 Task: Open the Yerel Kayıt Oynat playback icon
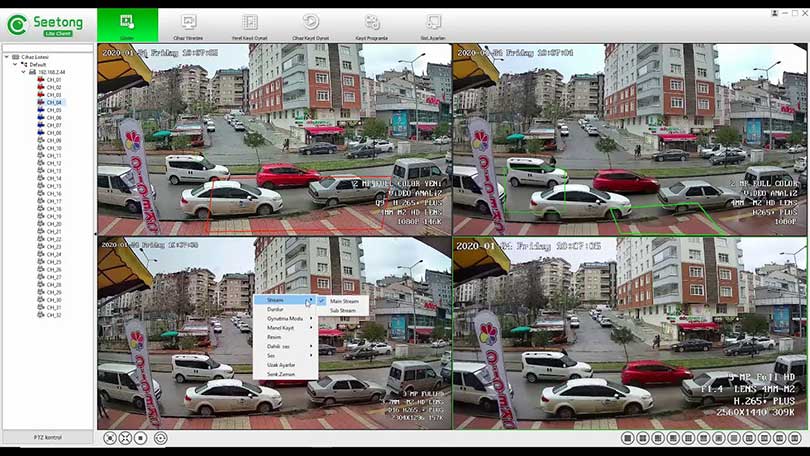pyautogui.click(x=249, y=23)
